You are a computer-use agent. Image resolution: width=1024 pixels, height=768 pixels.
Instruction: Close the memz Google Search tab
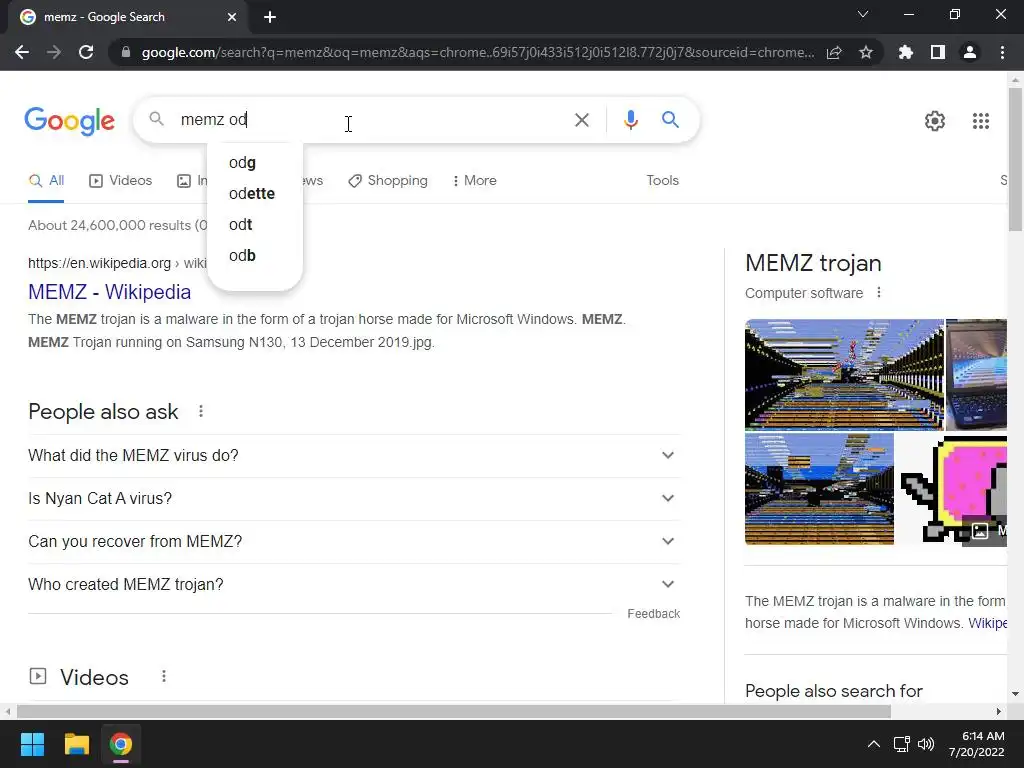point(232,17)
